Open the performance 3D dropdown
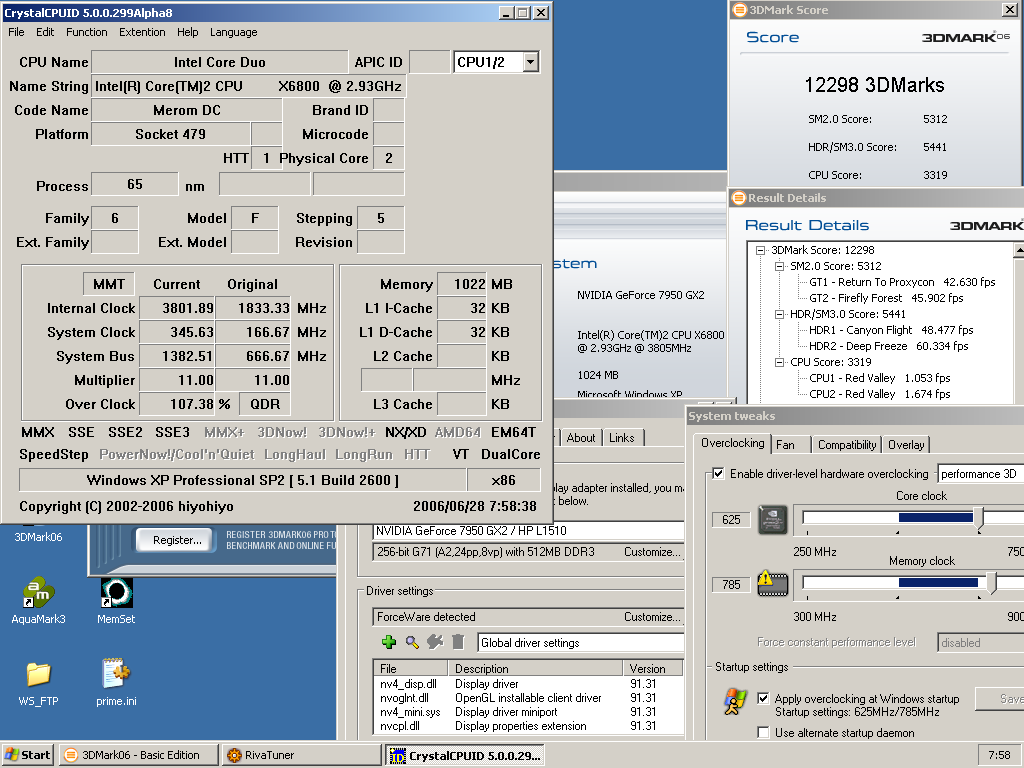This screenshot has height=768, width=1024. click(981, 473)
